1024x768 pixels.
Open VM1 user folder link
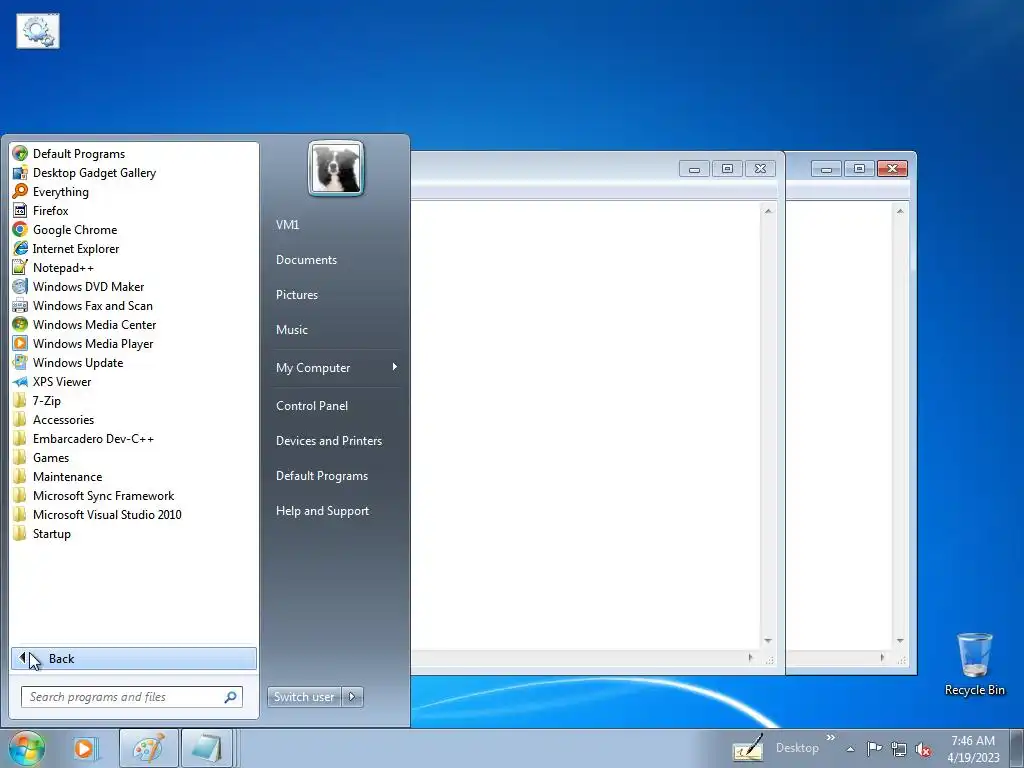click(287, 225)
